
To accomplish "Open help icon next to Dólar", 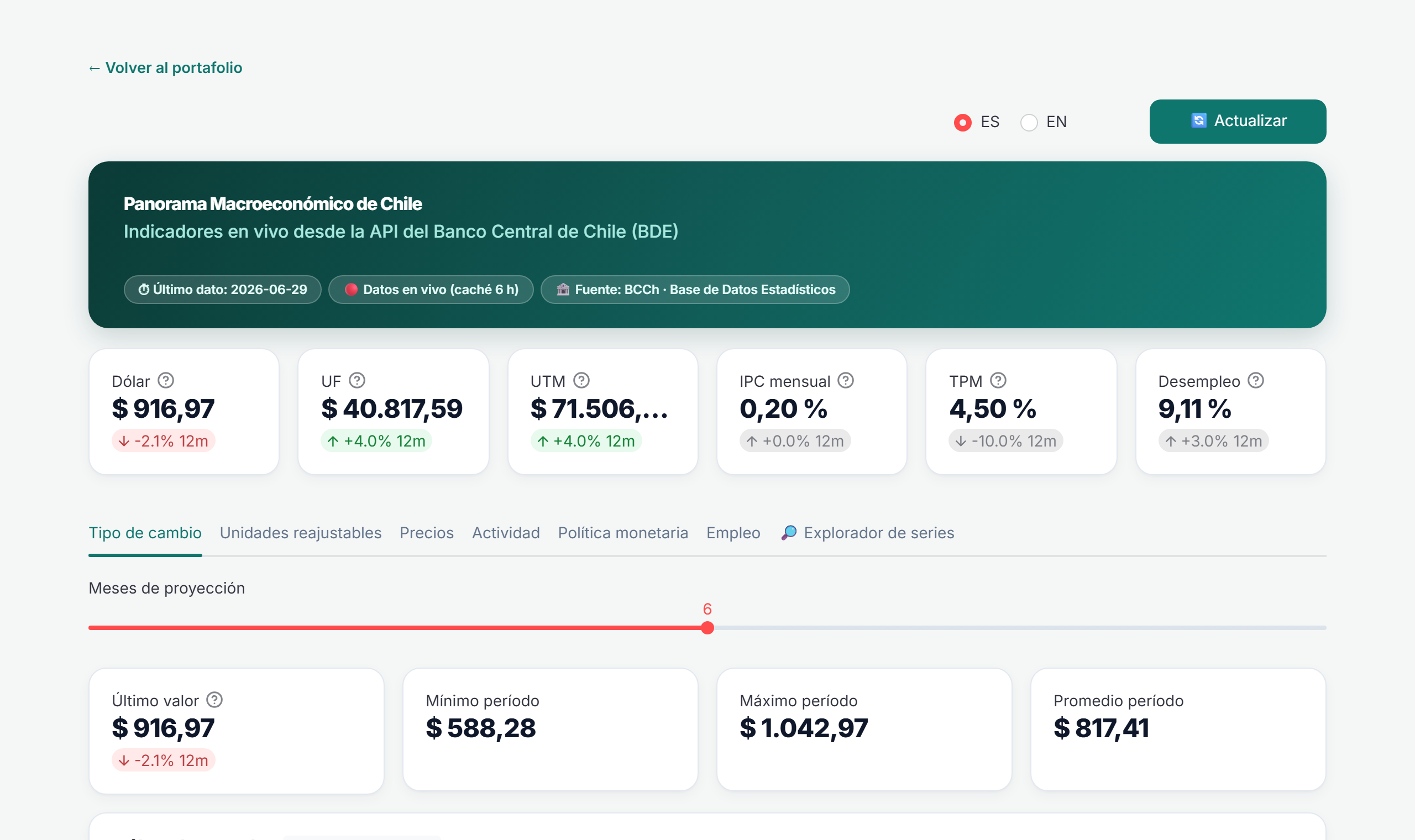I will point(166,380).
